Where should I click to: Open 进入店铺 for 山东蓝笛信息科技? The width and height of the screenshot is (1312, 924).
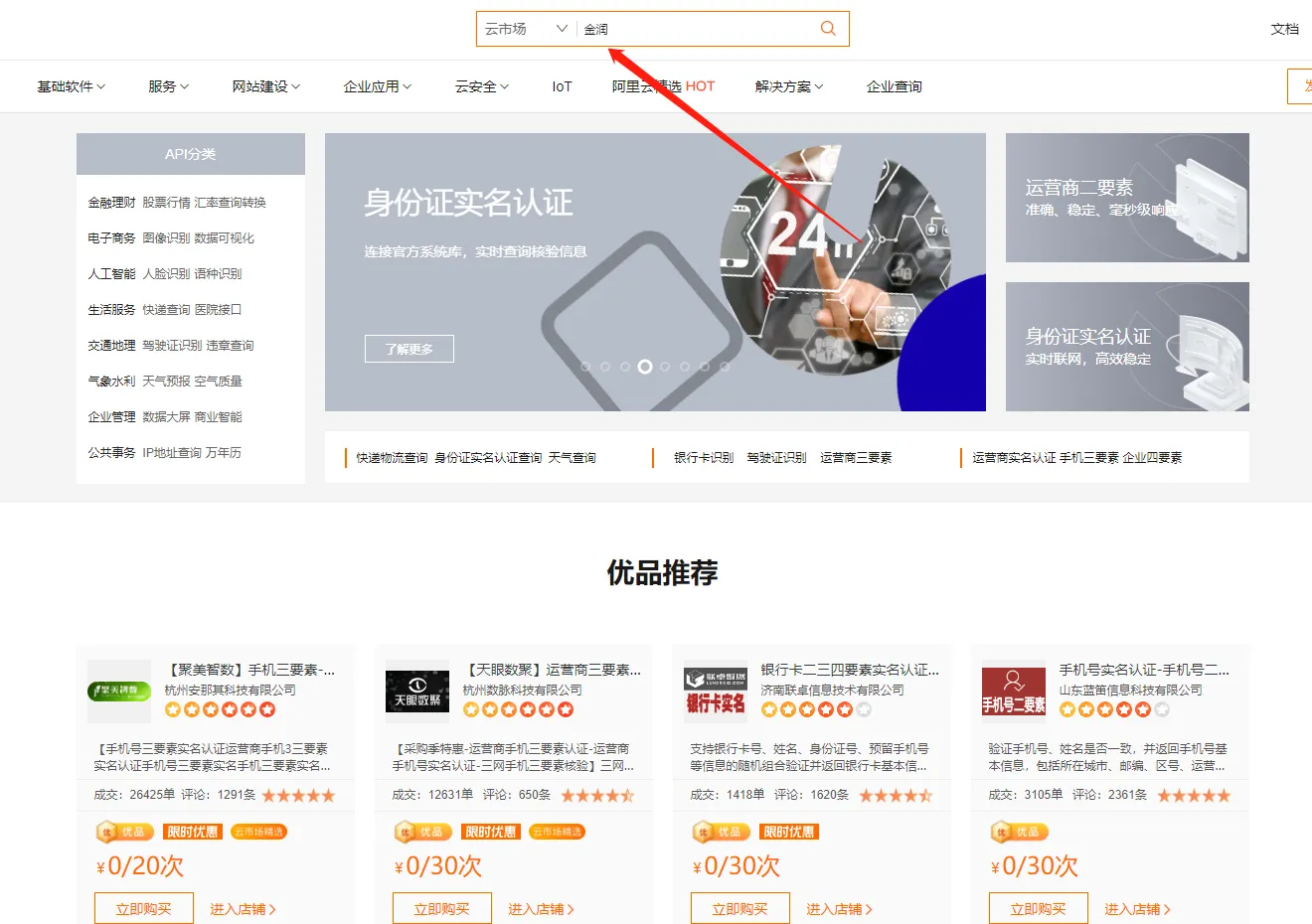pyautogui.click(x=1137, y=909)
